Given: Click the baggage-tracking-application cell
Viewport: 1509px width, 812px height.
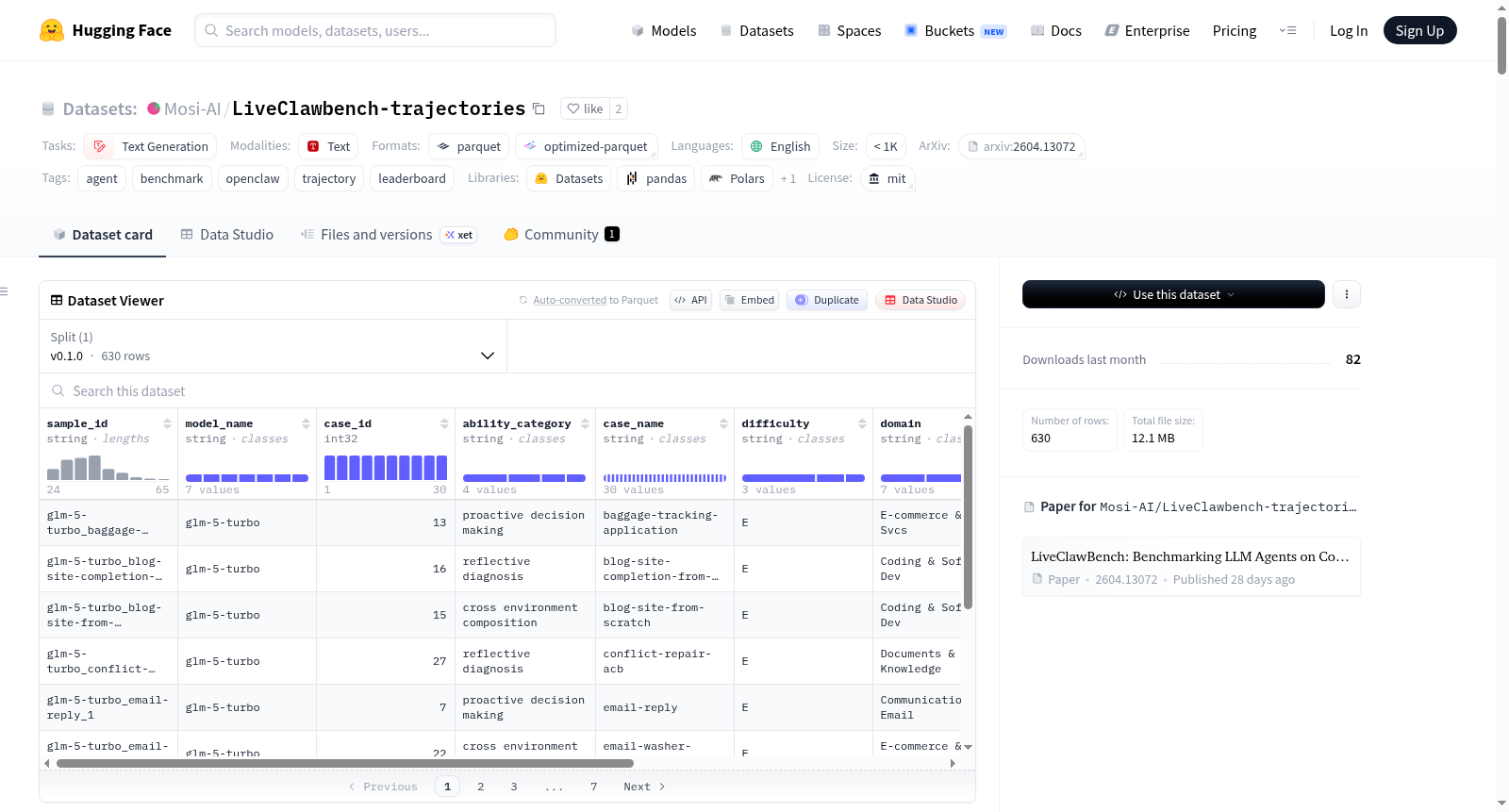Looking at the screenshot, I should click(665, 522).
